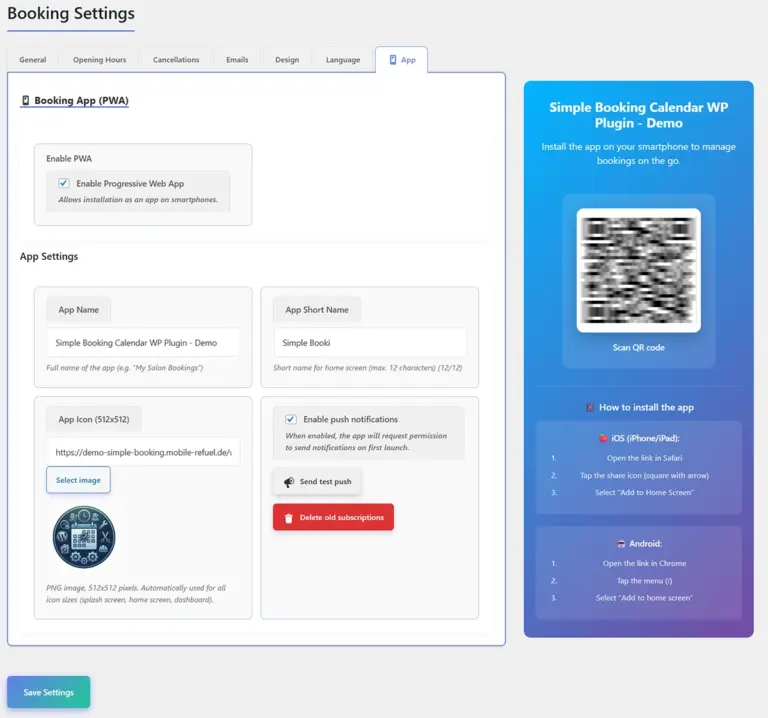Screen dimensions: 768x718
Task: Toggle Enable Progressive Web App checkbox
Action: [64, 183]
